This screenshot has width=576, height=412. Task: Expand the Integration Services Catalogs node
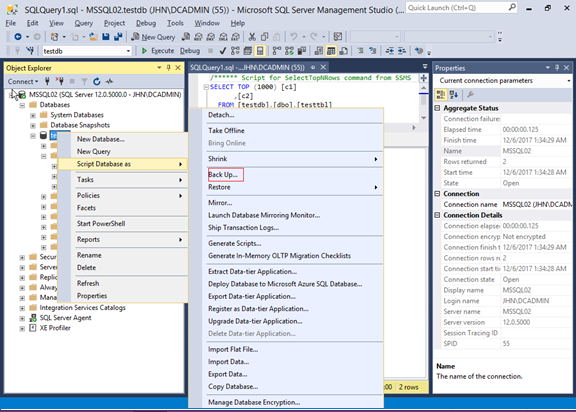pos(22,308)
